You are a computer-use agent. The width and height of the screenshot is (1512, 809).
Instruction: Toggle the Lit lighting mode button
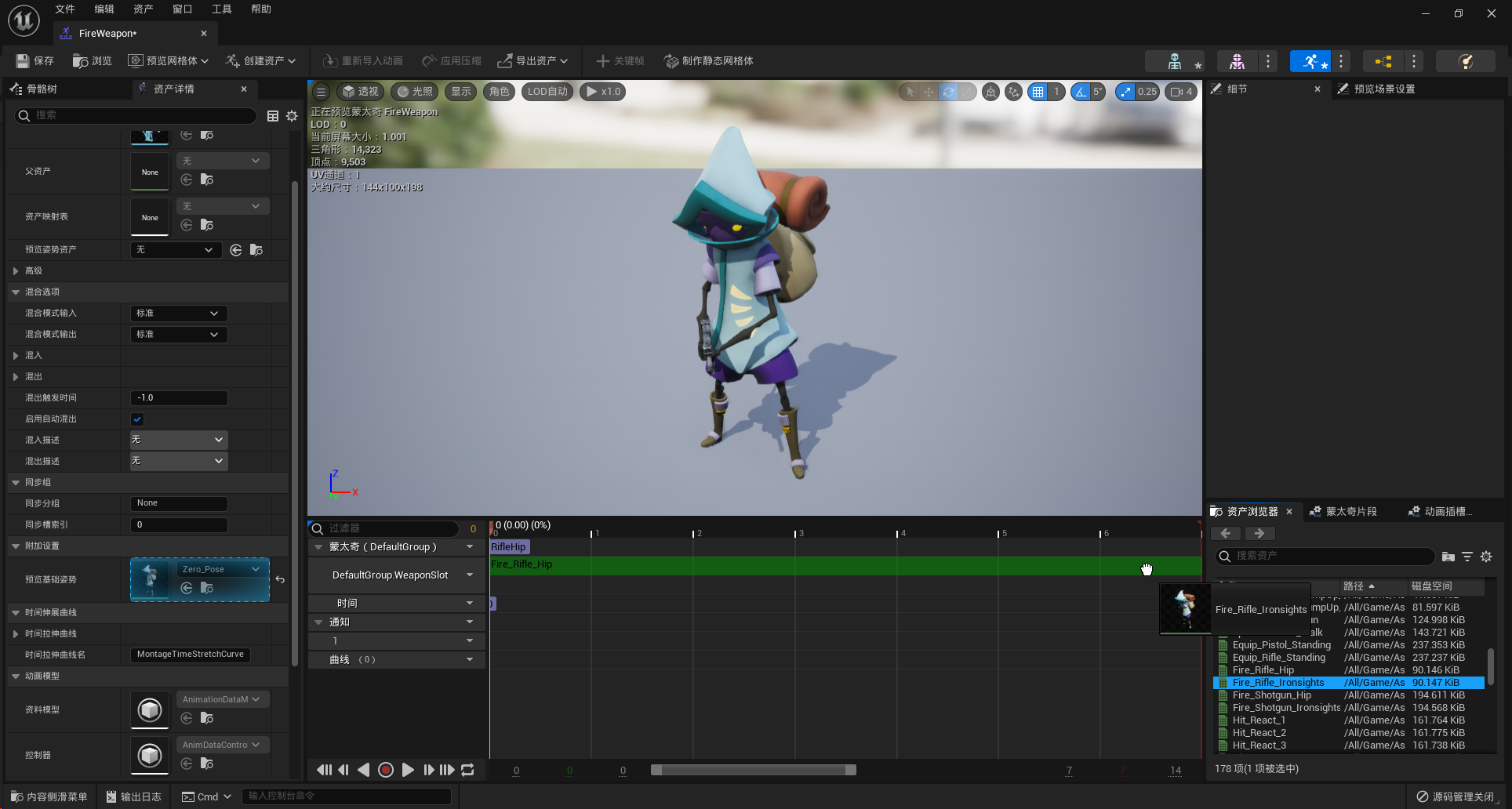click(416, 92)
